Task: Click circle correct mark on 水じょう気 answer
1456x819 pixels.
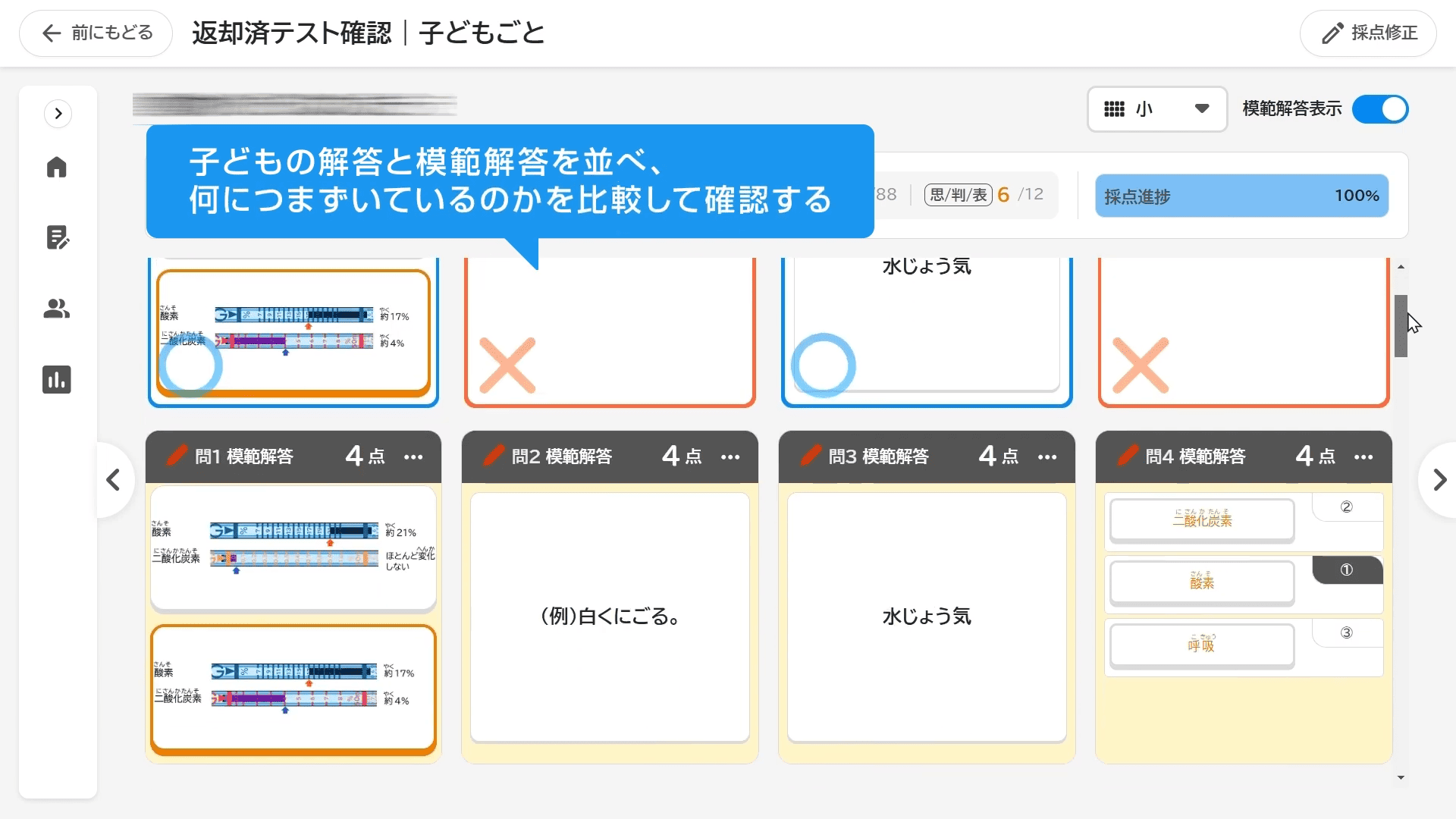Action: (824, 366)
